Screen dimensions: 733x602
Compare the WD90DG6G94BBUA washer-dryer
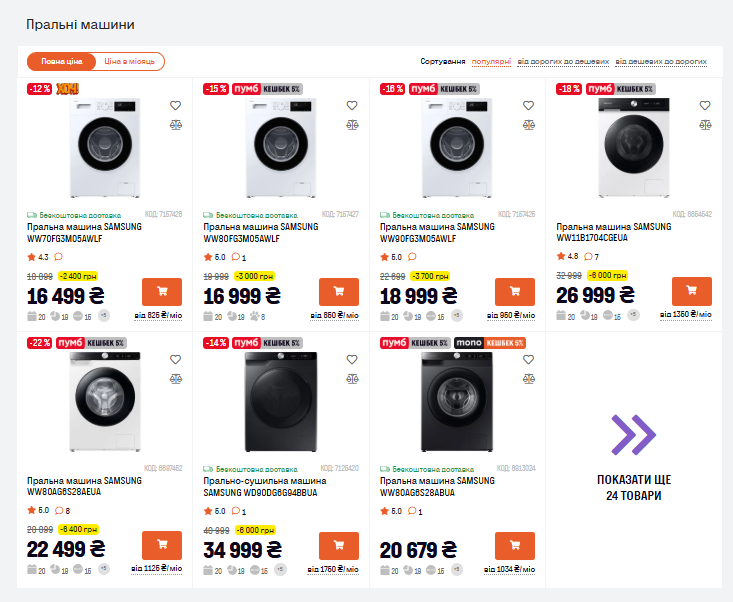tap(351, 379)
